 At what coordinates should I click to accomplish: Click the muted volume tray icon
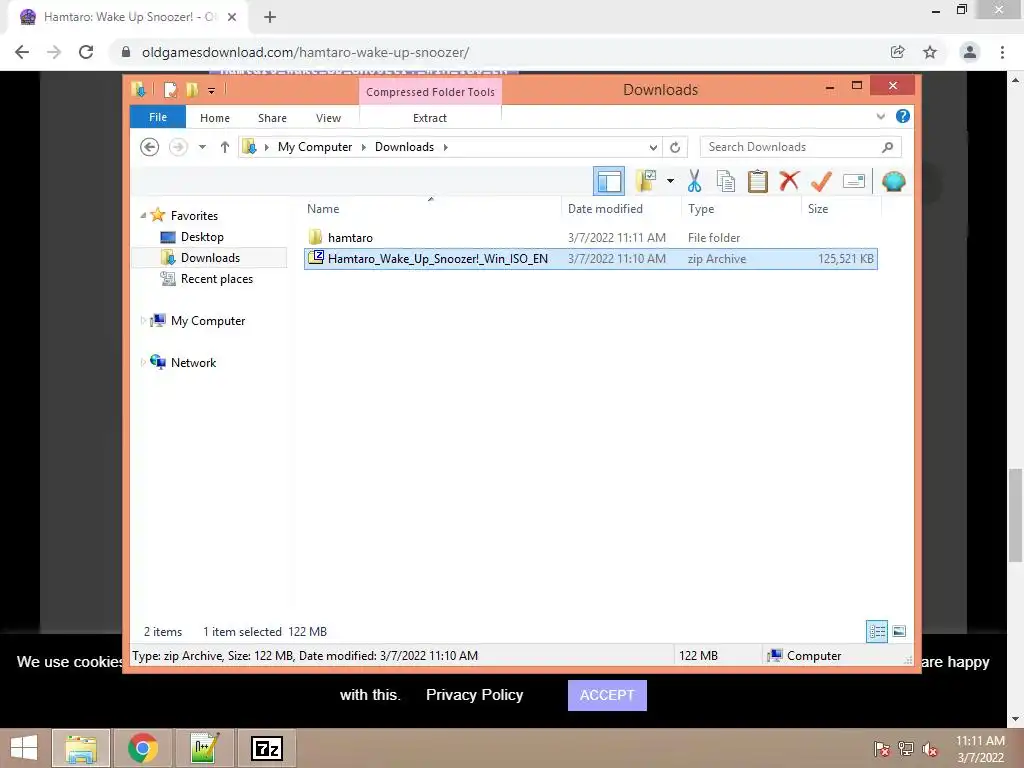[x=930, y=749]
